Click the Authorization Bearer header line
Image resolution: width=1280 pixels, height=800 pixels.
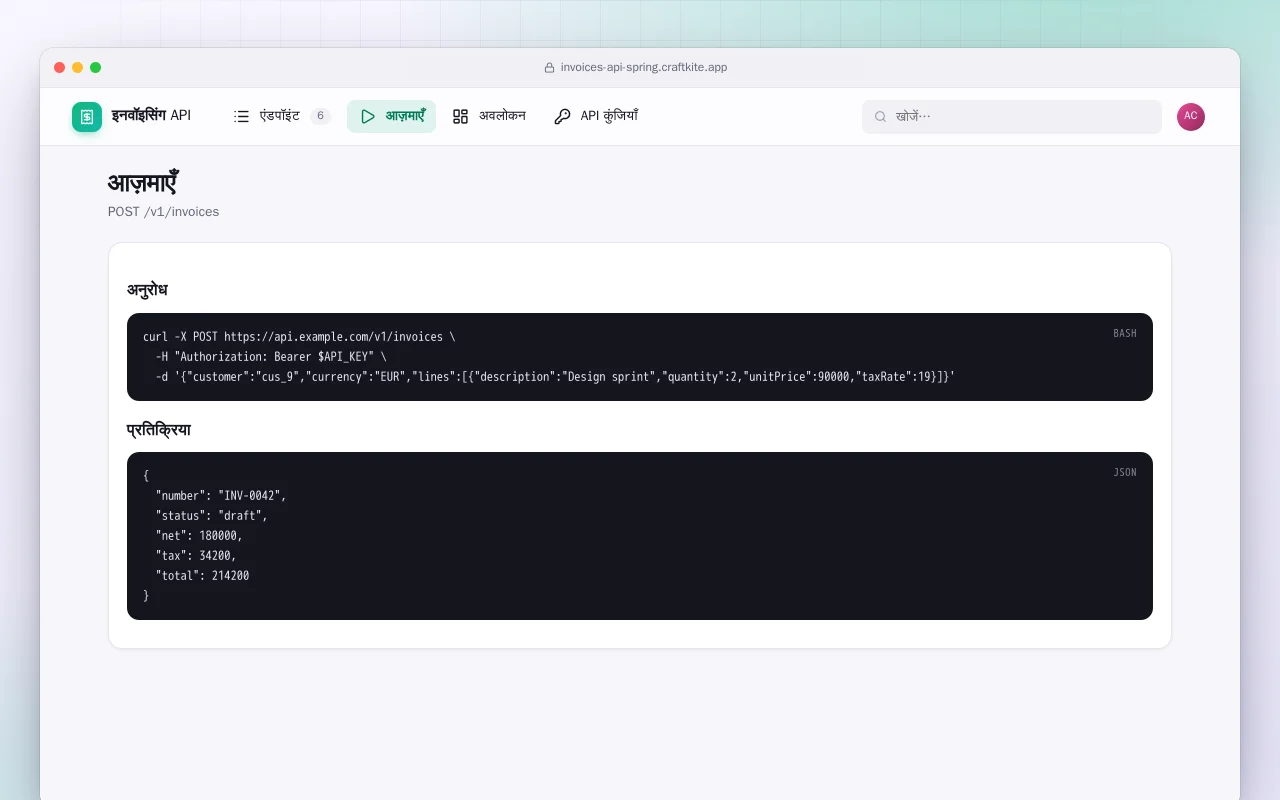(x=271, y=357)
